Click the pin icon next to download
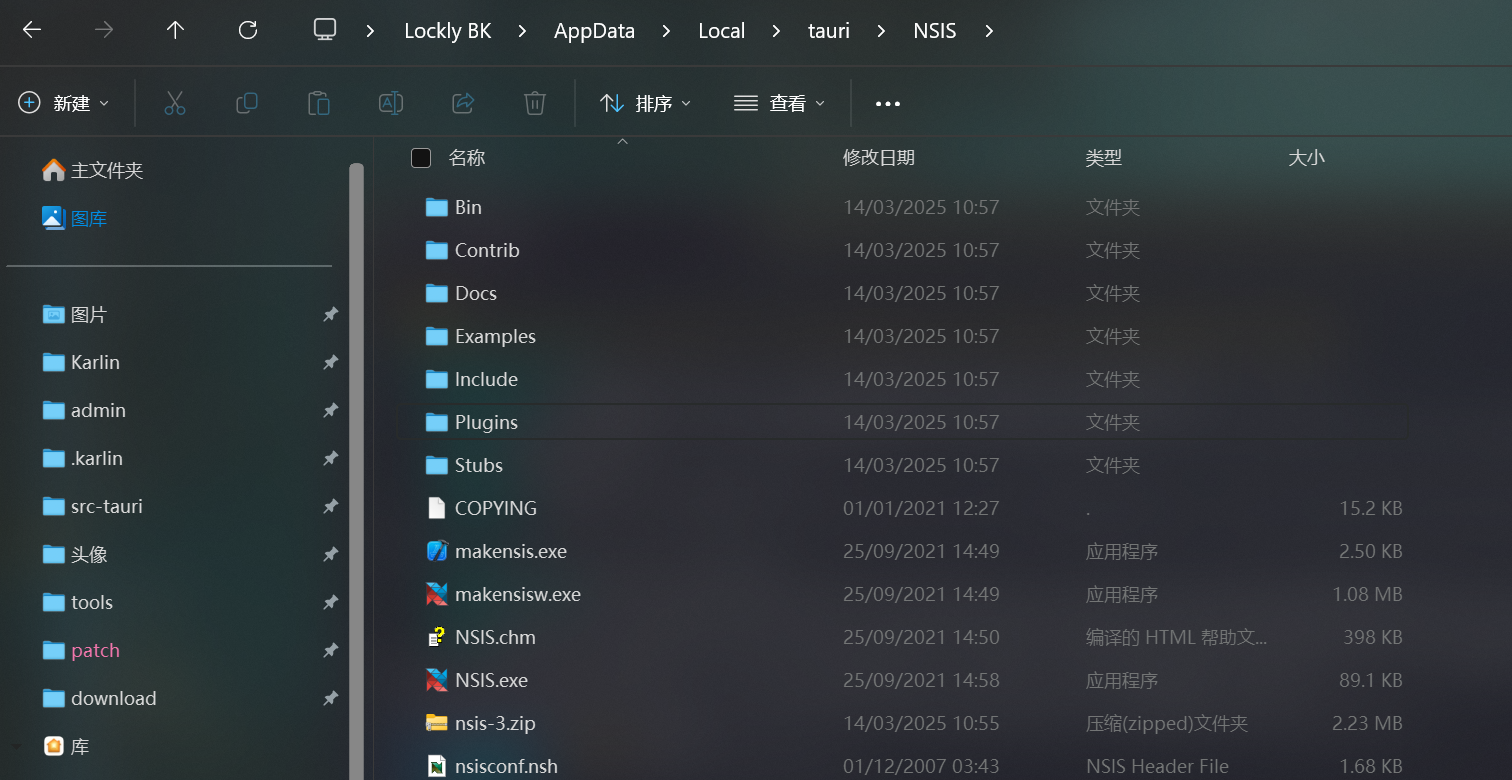1512x780 pixels. pyautogui.click(x=330, y=699)
